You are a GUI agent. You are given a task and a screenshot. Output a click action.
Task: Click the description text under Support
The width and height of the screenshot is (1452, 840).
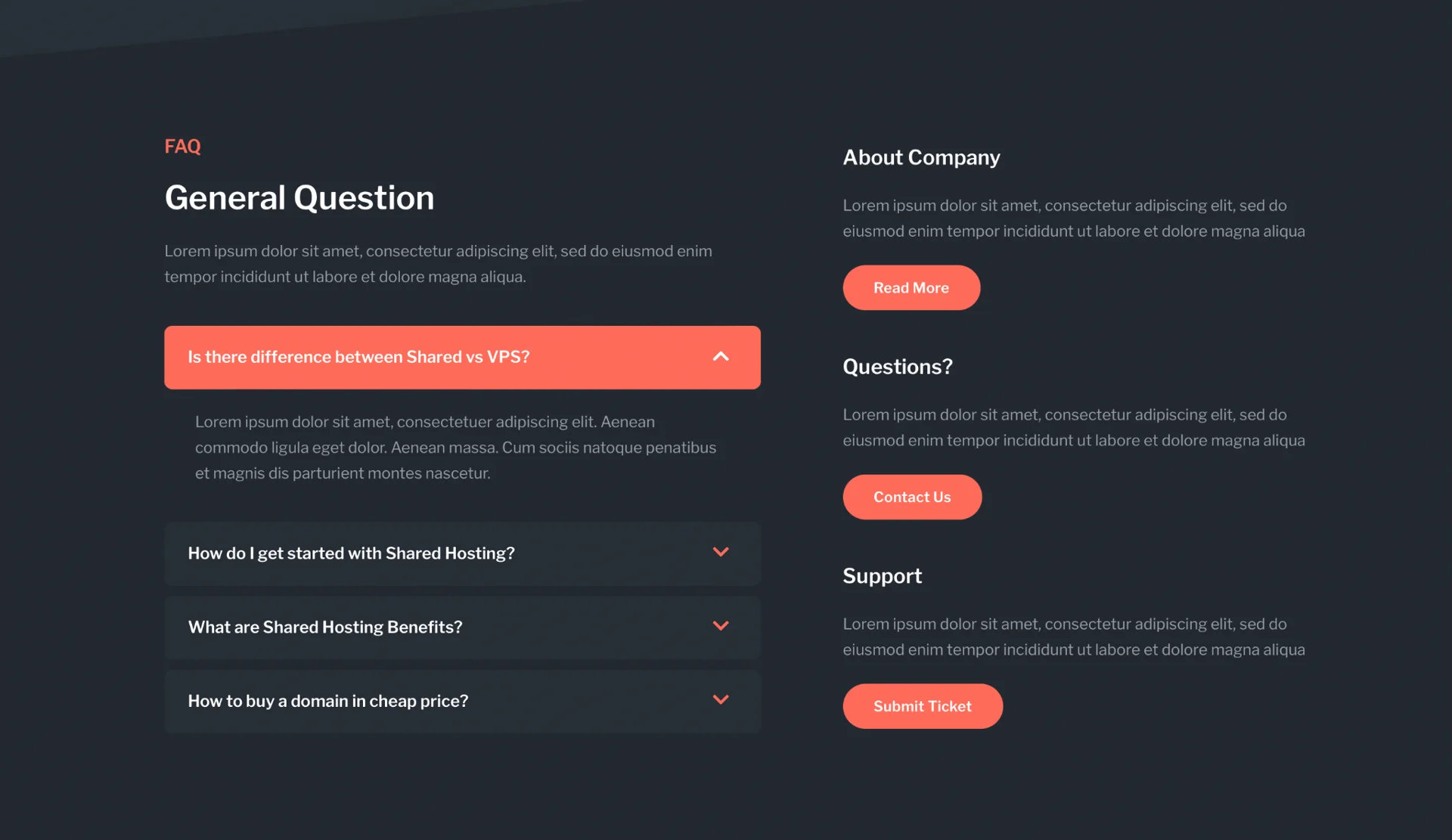(x=1074, y=637)
